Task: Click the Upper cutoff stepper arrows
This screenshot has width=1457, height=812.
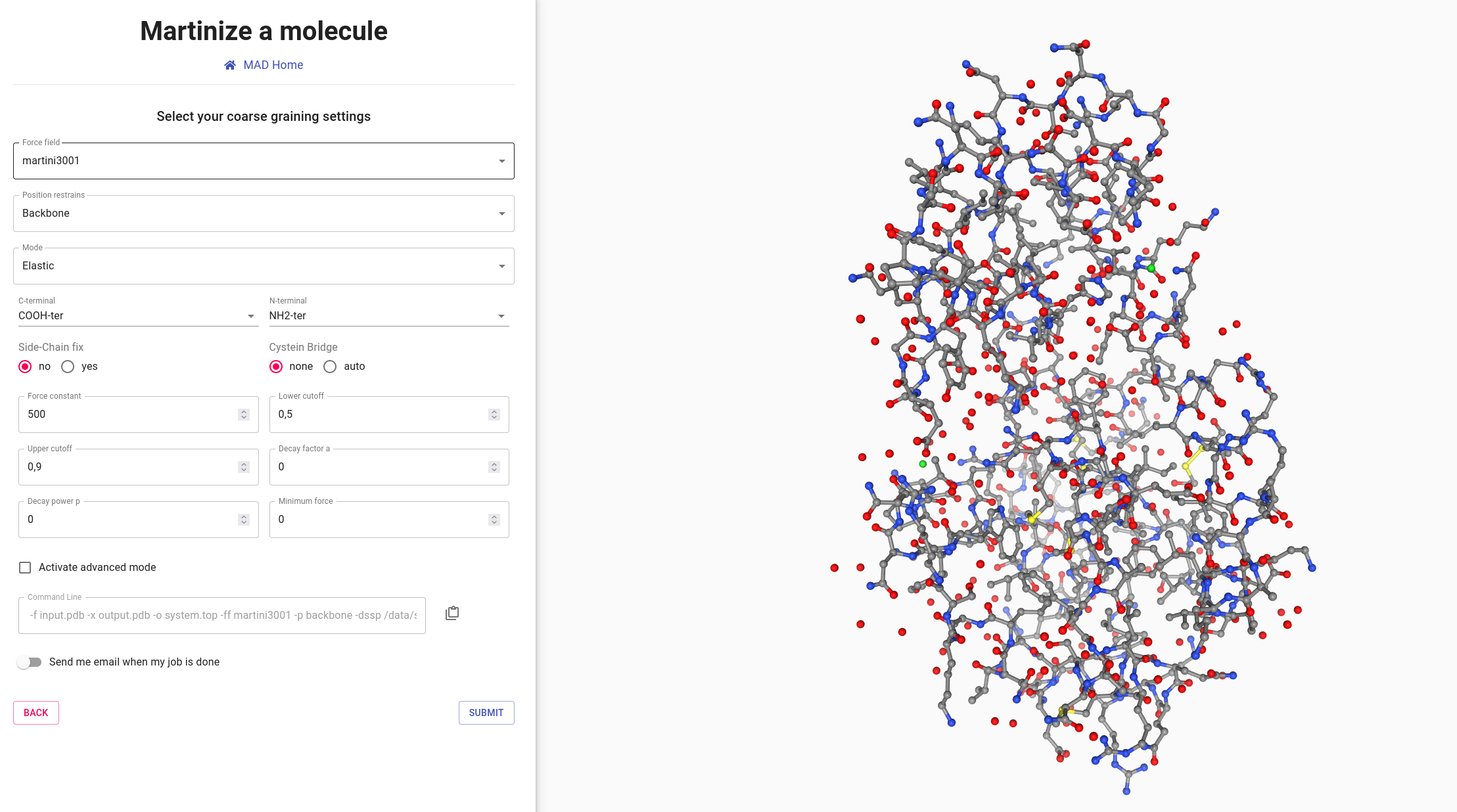Action: pos(244,467)
